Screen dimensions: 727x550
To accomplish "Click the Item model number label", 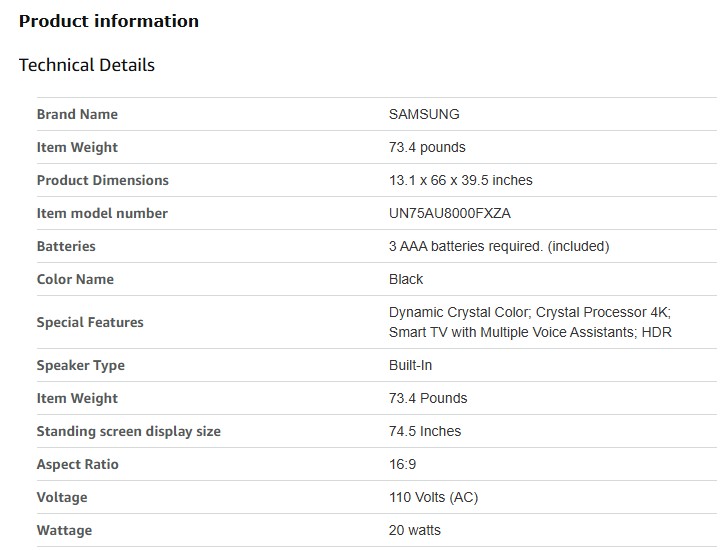I will [102, 213].
